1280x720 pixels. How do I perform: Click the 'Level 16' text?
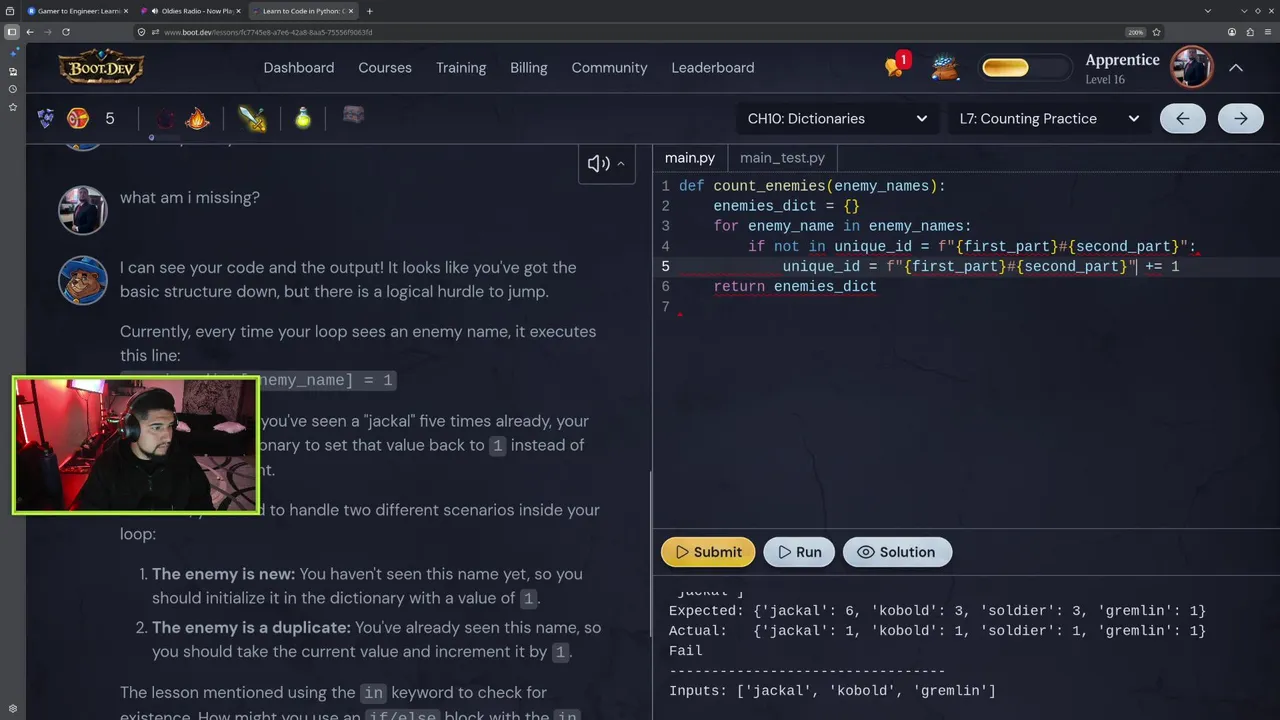coord(1105,80)
